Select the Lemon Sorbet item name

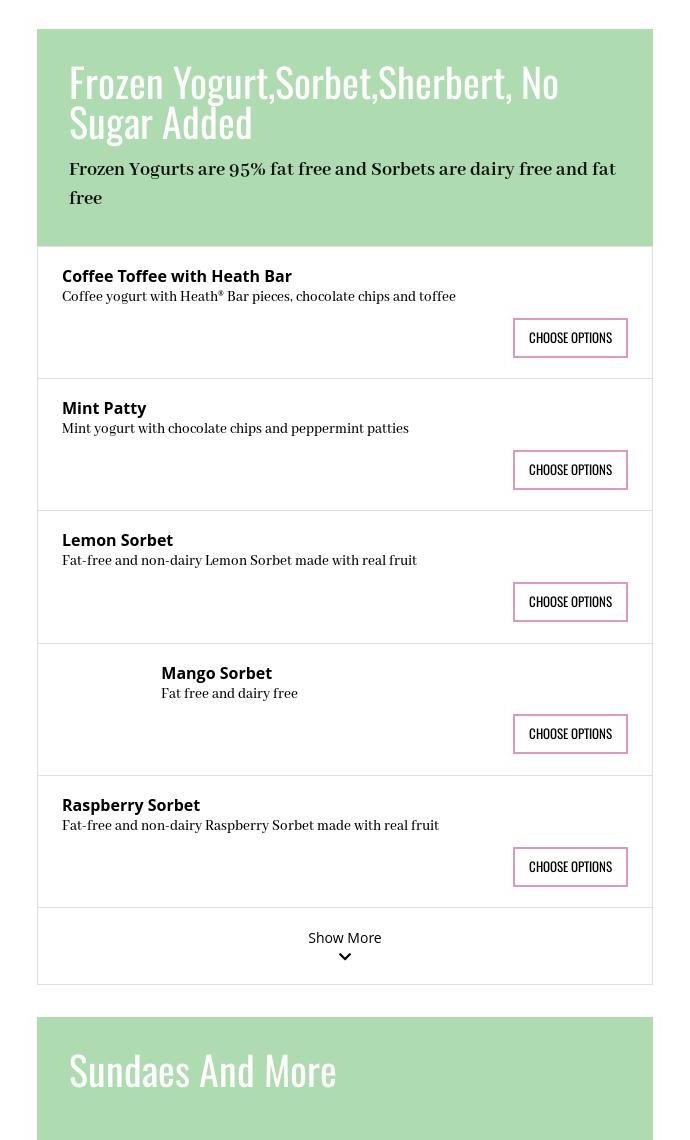(117, 540)
